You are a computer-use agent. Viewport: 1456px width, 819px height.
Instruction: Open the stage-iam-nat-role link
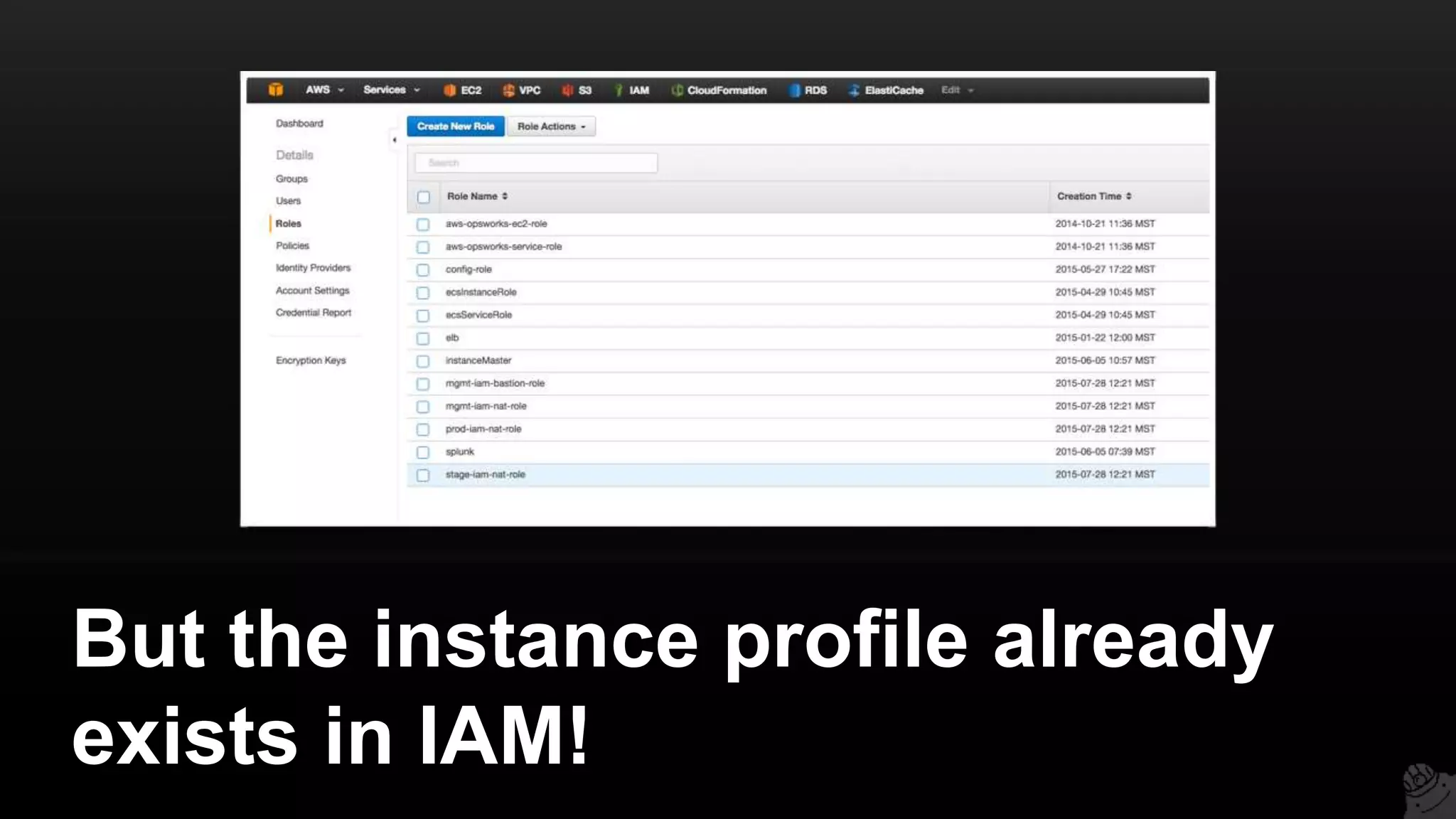[x=485, y=474]
